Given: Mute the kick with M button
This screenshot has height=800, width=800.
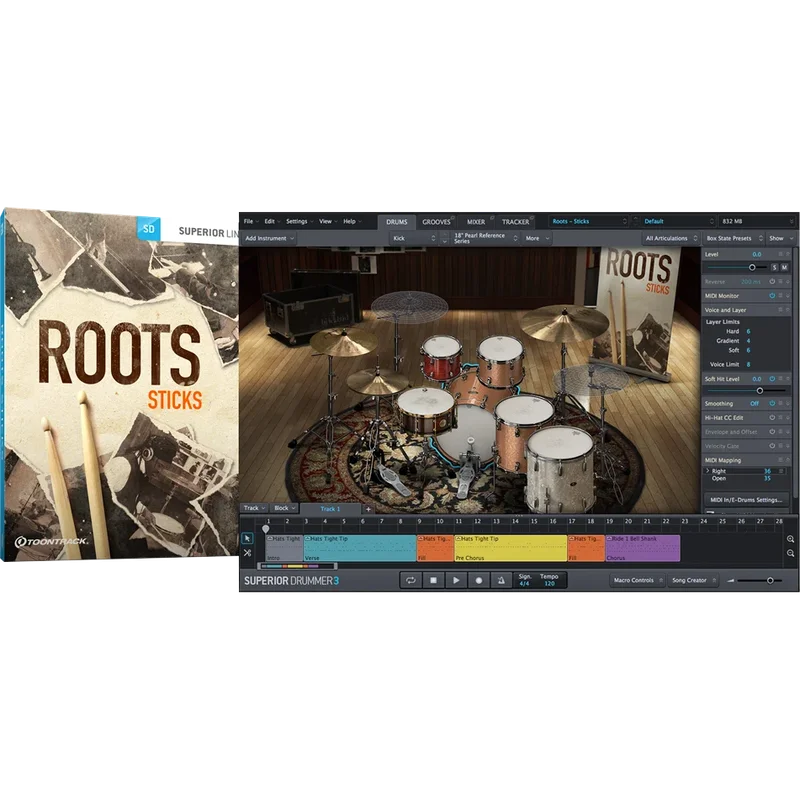Looking at the screenshot, I should 784,267.
